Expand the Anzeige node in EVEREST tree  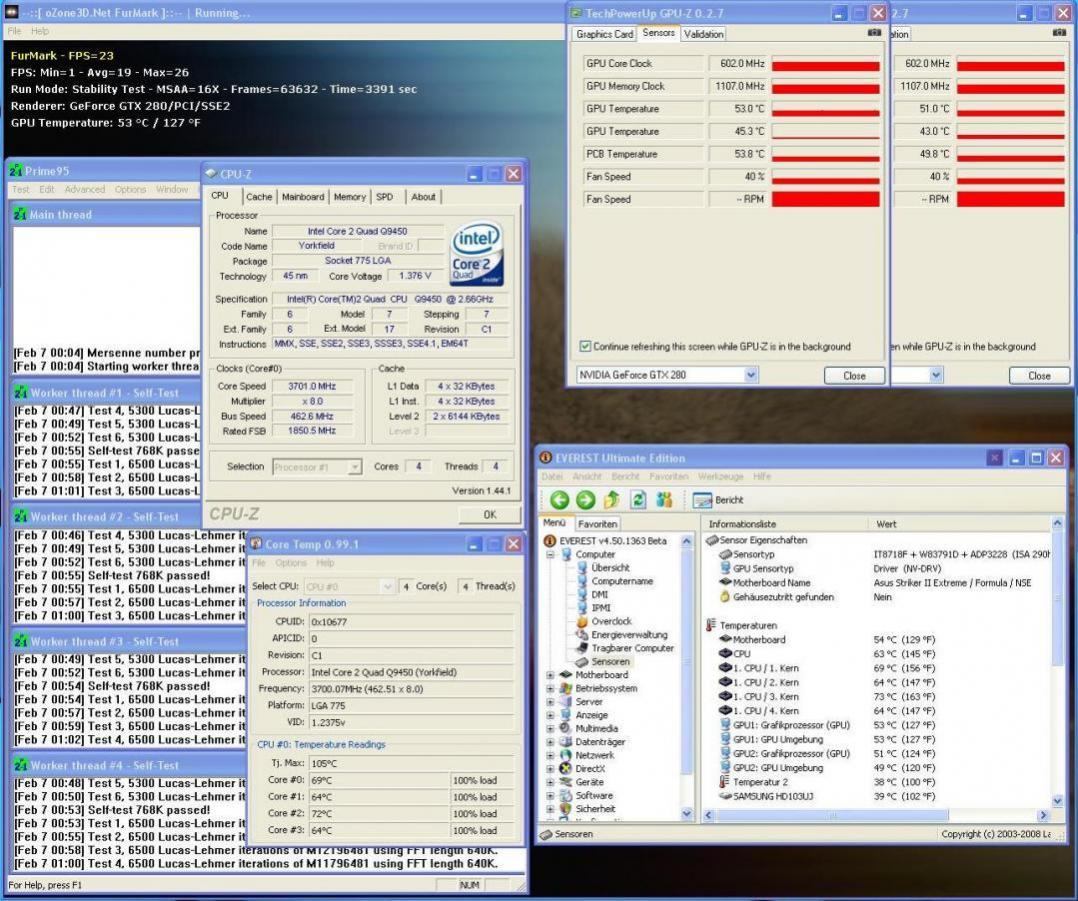(550, 715)
